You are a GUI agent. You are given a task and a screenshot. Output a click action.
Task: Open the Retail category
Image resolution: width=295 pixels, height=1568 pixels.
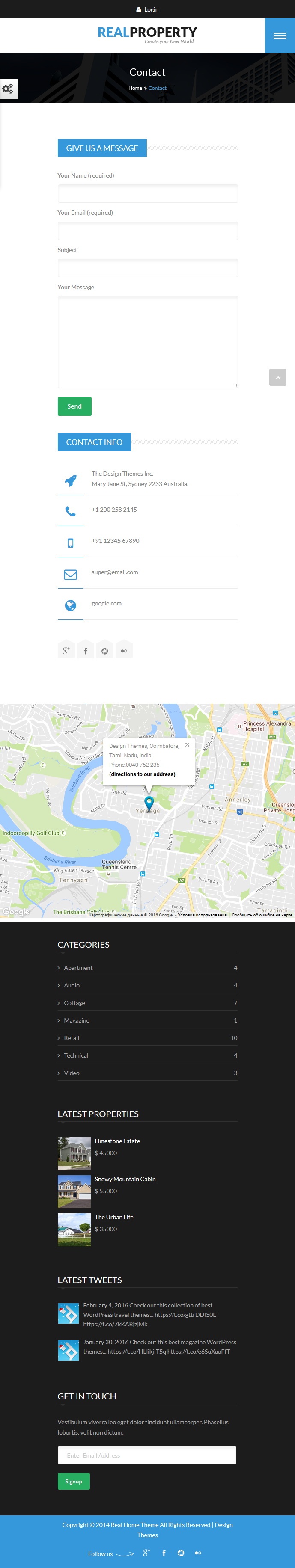(72, 1038)
